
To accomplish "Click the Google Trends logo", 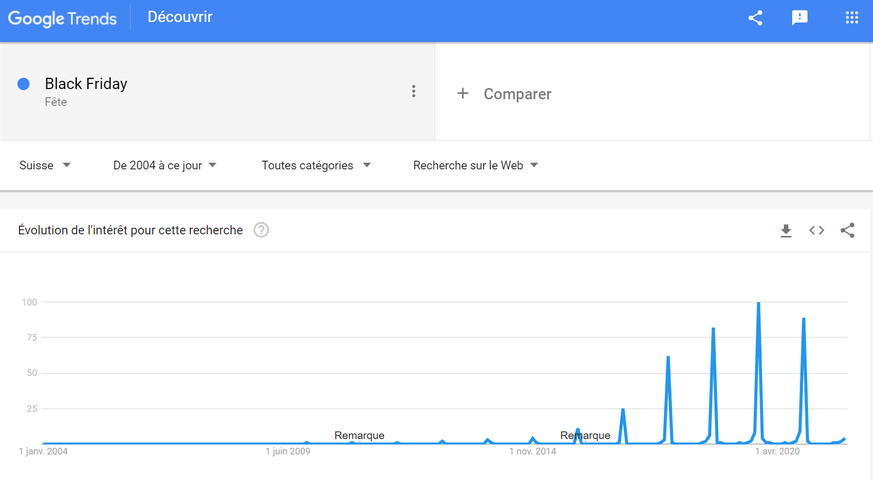I will [x=62, y=18].
